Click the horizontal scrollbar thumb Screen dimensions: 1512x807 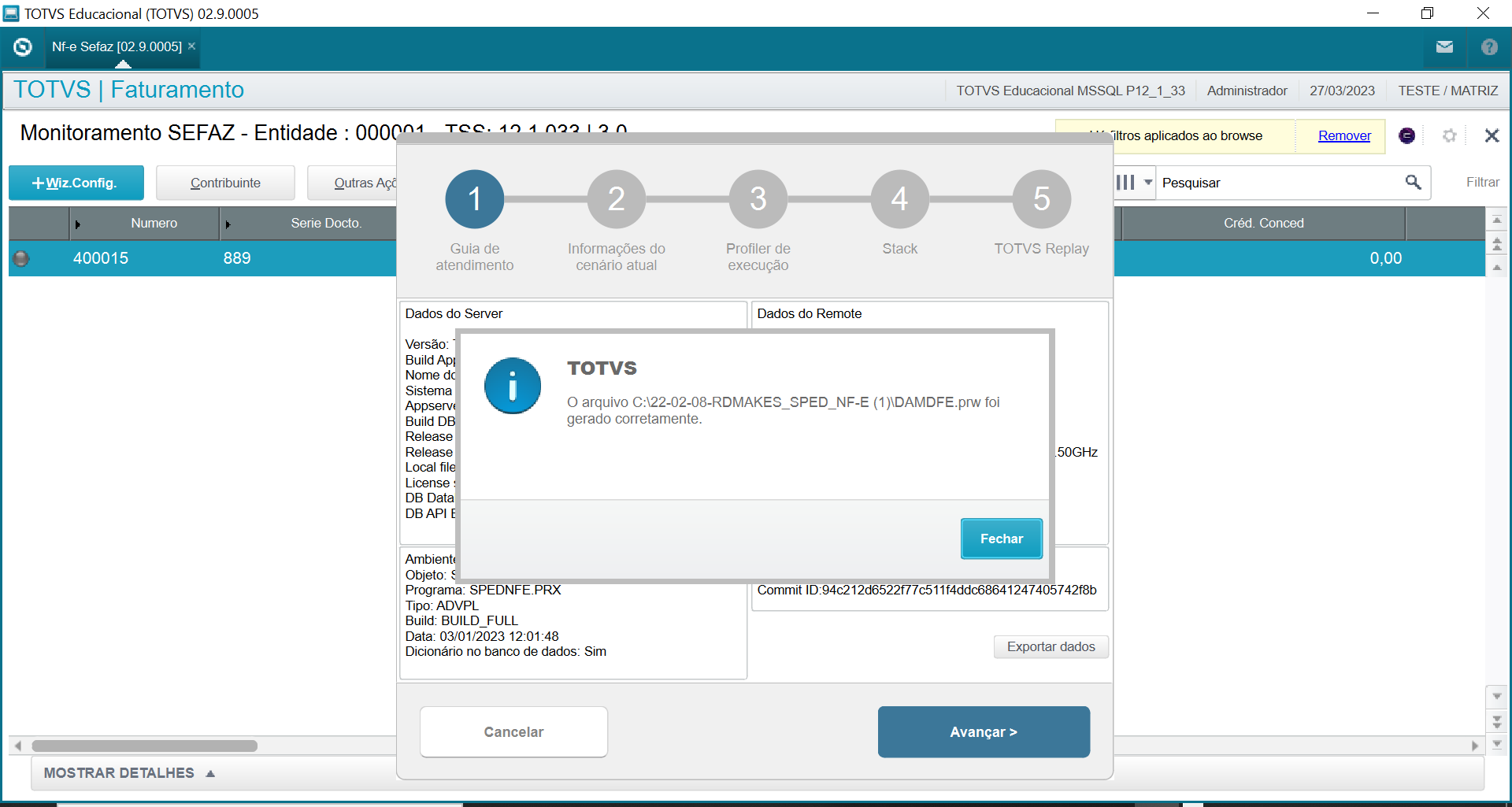(144, 746)
